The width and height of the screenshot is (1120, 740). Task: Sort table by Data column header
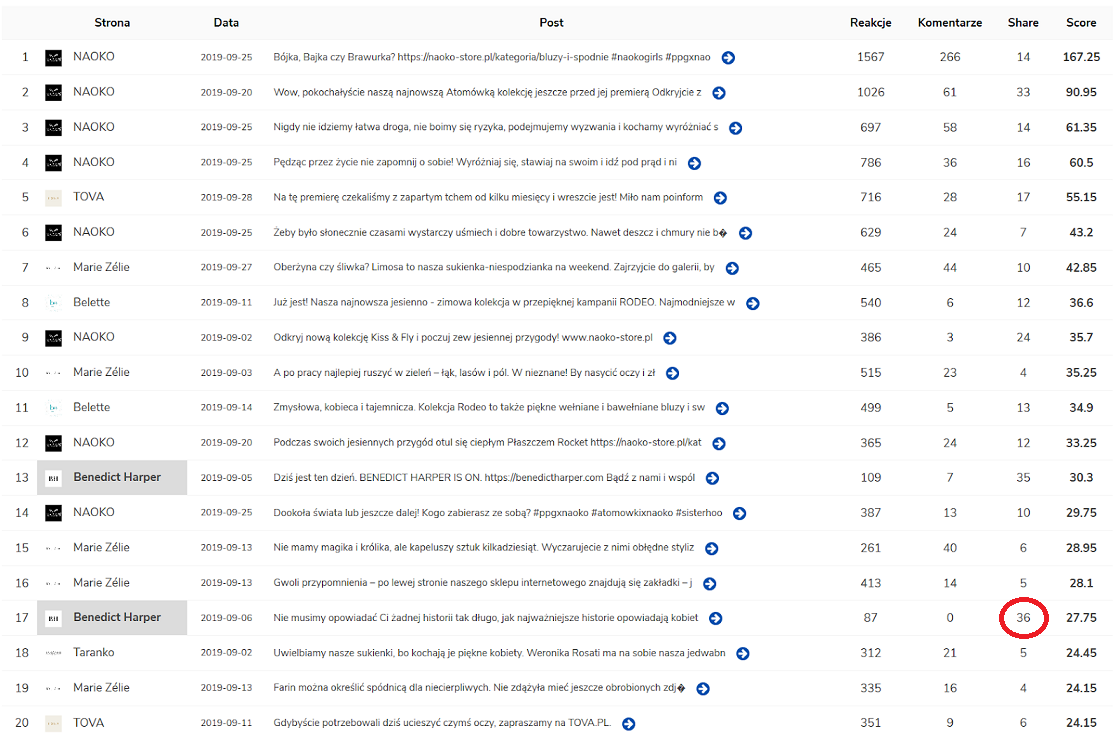tap(226, 23)
